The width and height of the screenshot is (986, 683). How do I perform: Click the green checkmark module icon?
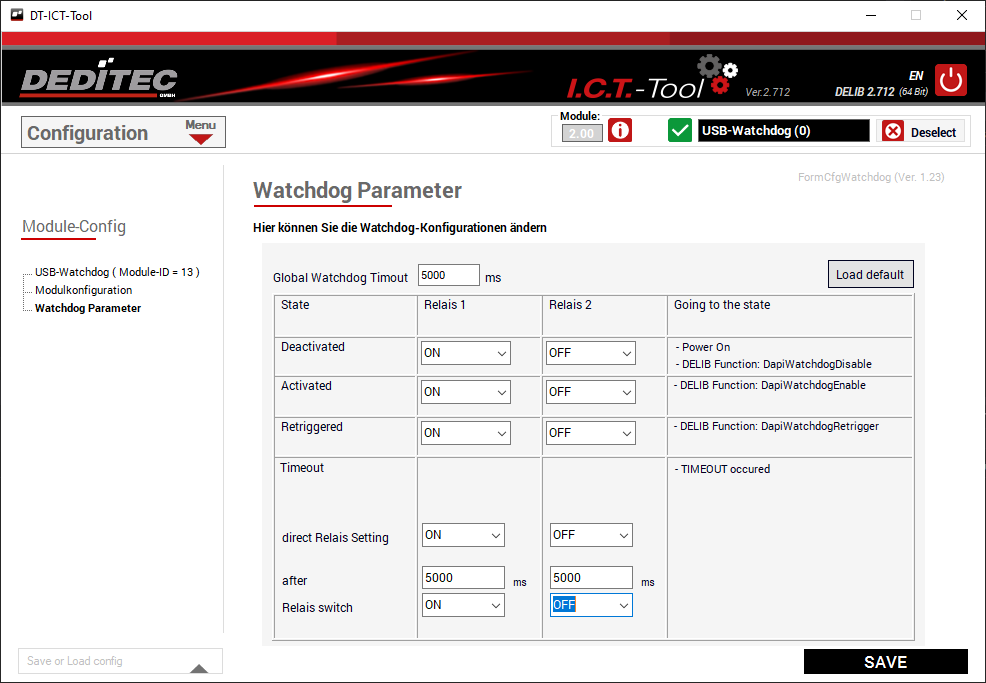click(x=680, y=131)
